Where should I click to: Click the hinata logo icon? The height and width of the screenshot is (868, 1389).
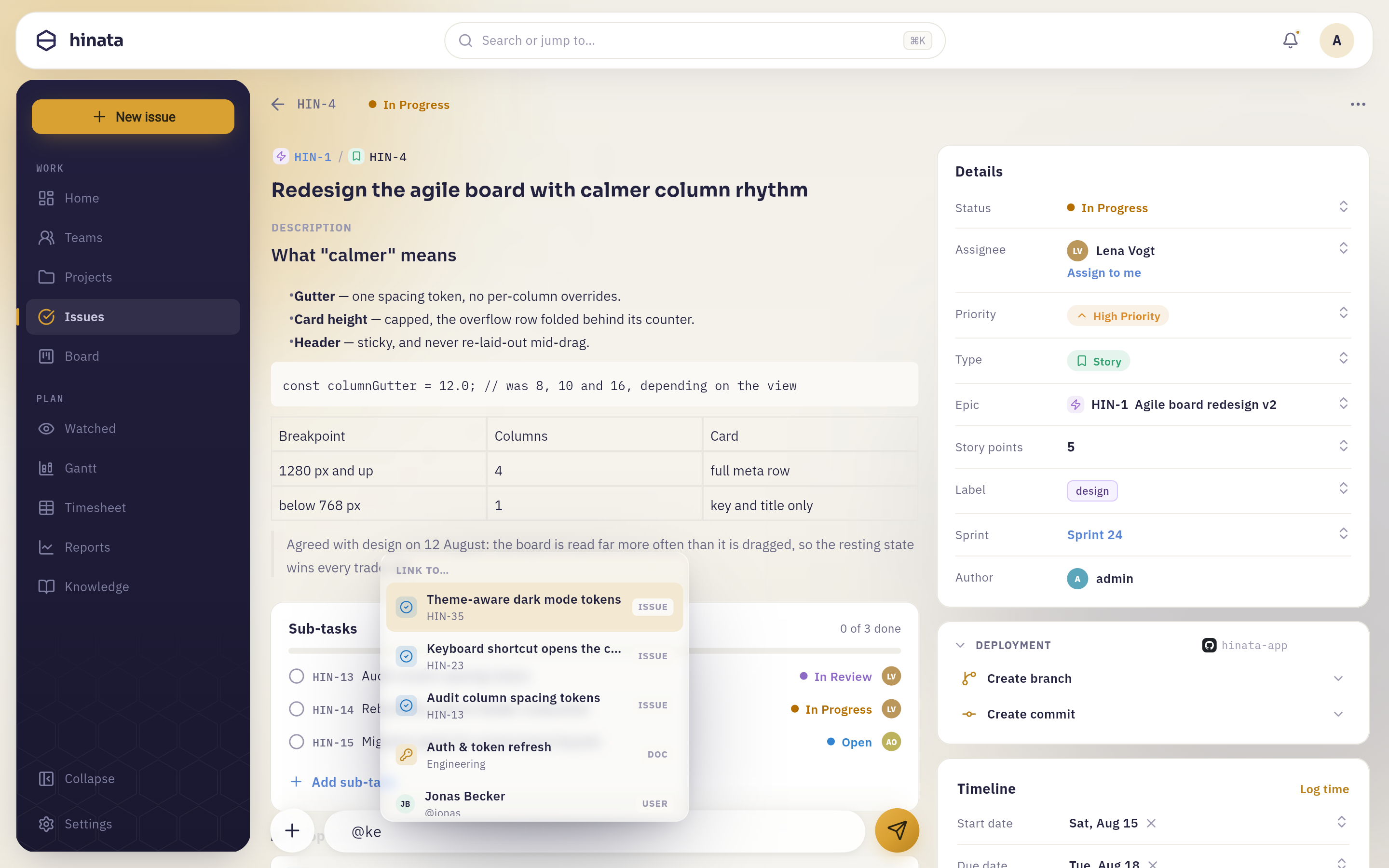coord(46,40)
